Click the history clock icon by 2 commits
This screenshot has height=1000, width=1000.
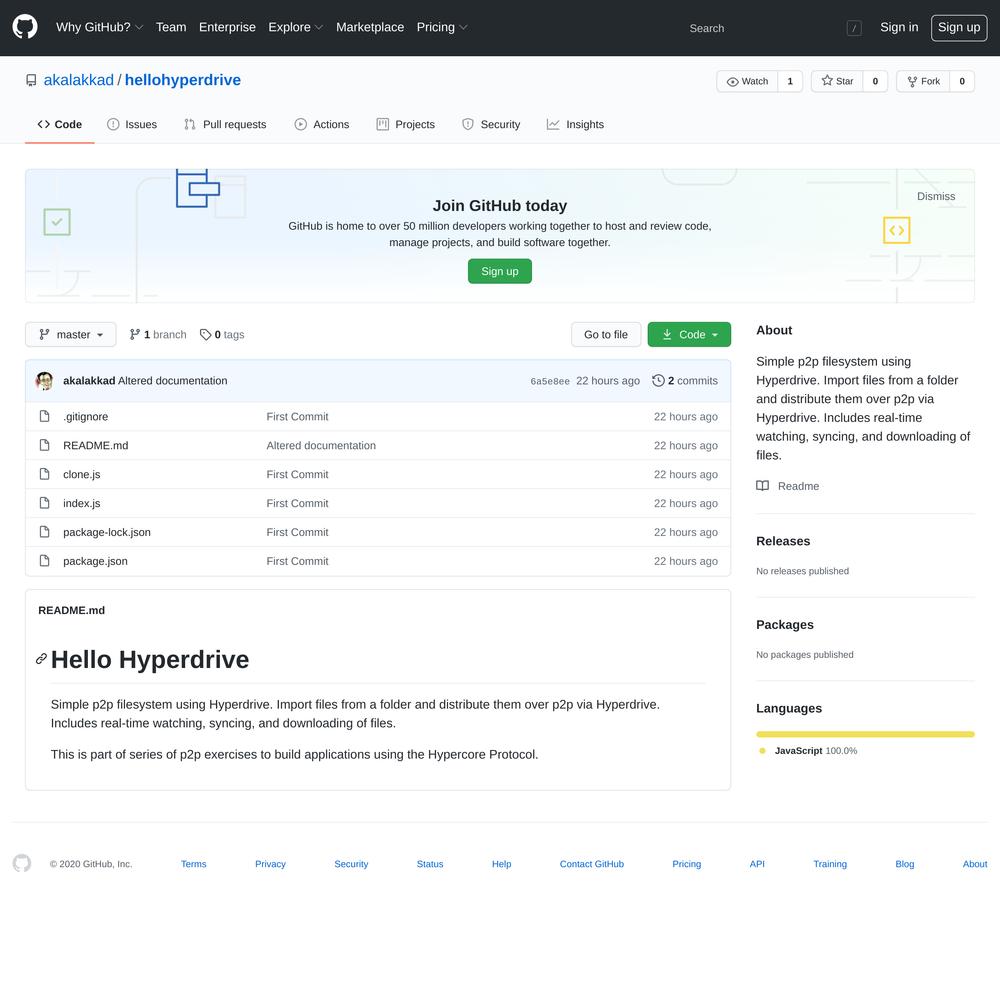pos(658,381)
